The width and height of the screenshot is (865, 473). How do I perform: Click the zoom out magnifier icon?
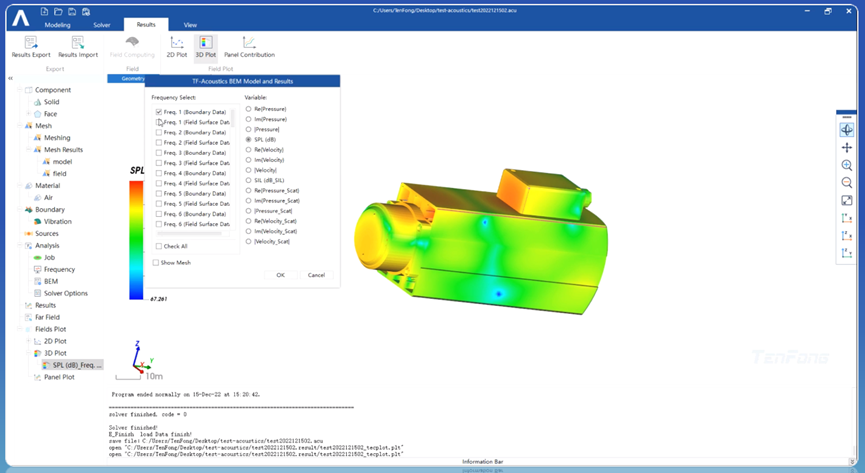coord(847,183)
